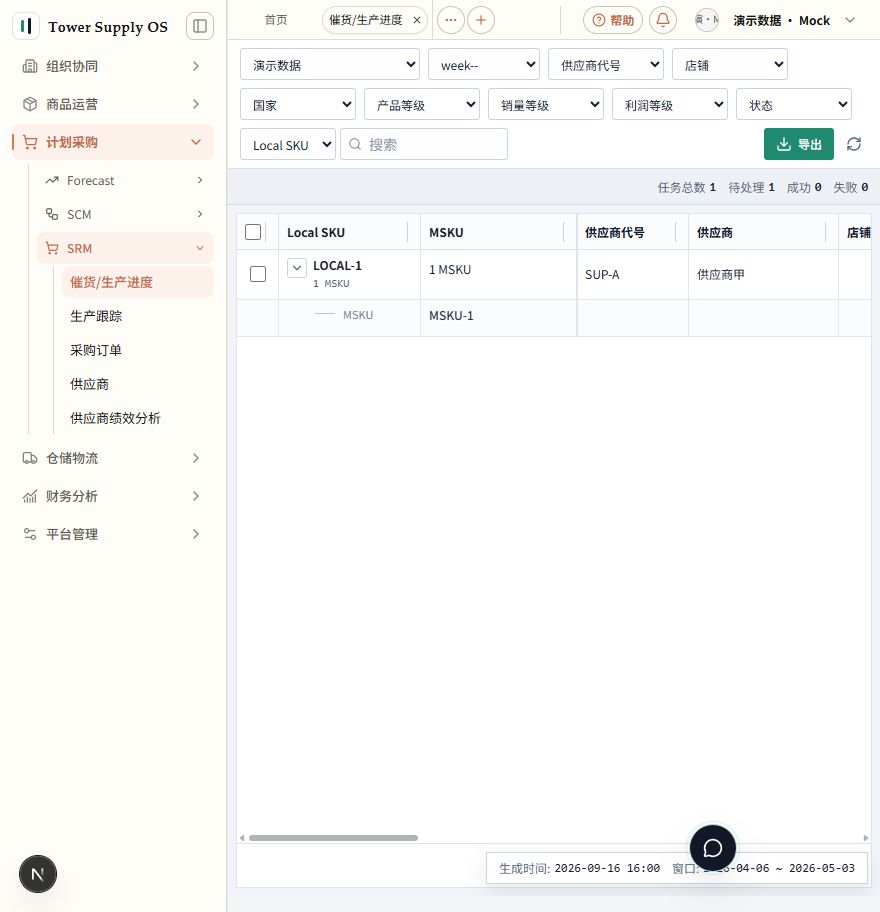Image resolution: width=880 pixels, height=912 pixels.
Task: Check the LOCAL-1 row checkbox
Action: 258,274
